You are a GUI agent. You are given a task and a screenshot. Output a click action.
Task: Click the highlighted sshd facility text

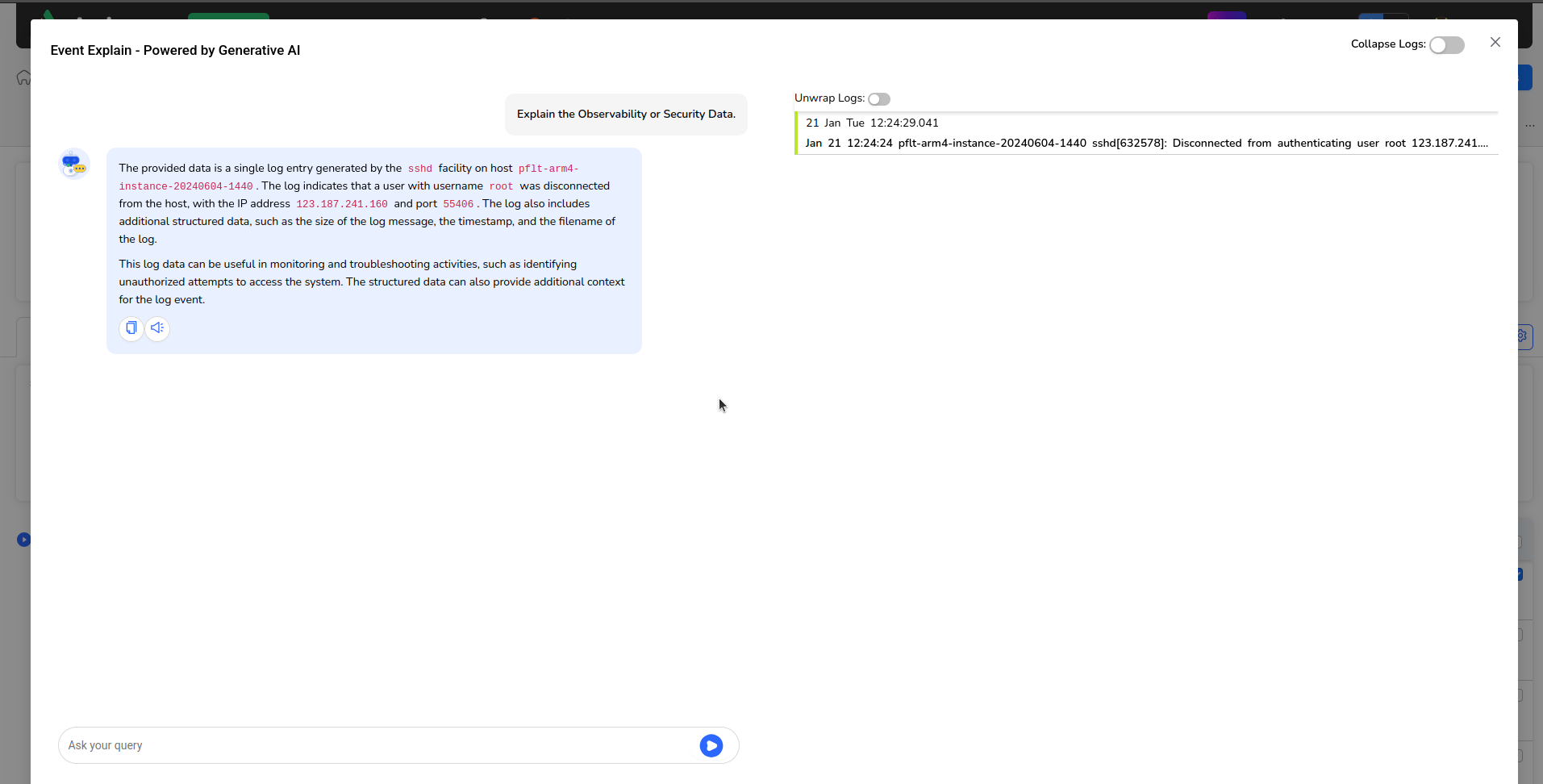419,169
